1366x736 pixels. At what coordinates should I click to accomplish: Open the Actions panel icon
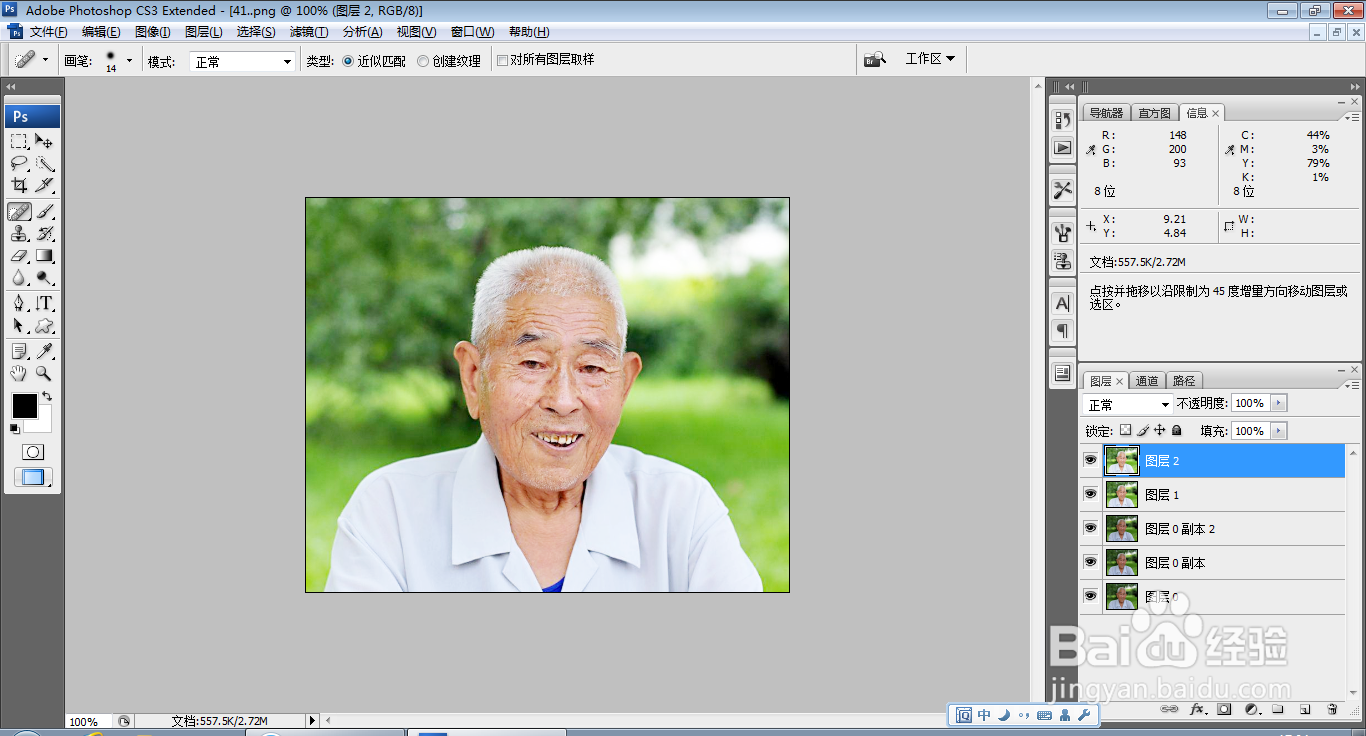coord(1062,148)
